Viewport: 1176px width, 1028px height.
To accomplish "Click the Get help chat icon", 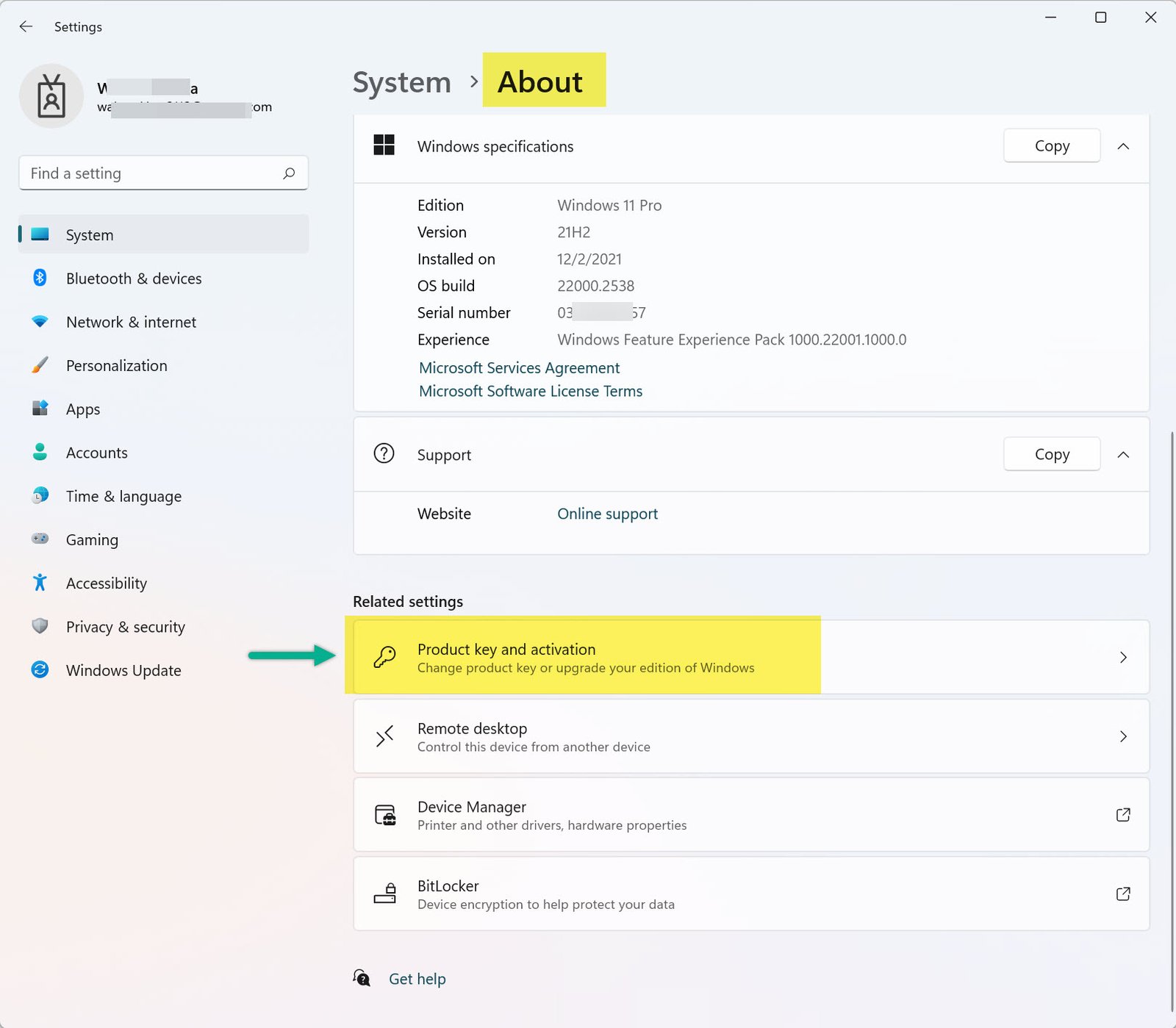I will point(362,978).
